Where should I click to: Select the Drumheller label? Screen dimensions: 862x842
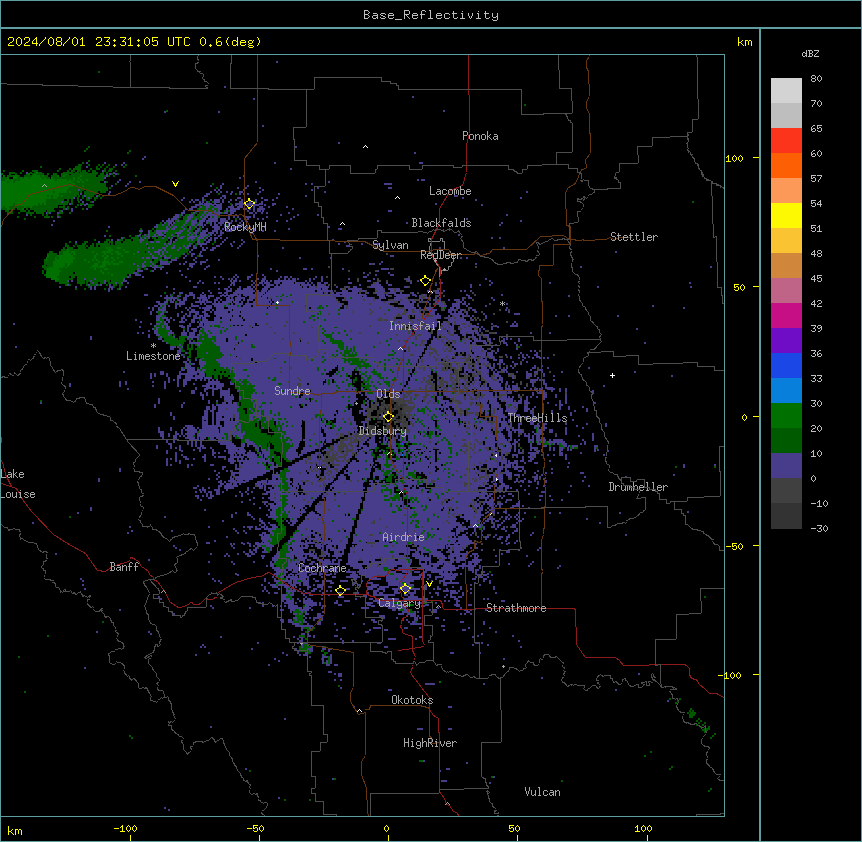638,487
